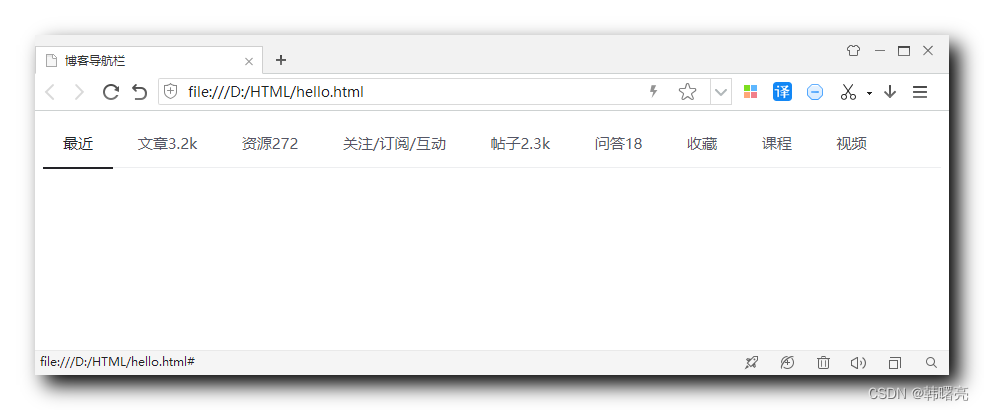The width and height of the screenshot is (984, 410).
Task: Click the blue circle ad-block icon
Action: point(815,92)
